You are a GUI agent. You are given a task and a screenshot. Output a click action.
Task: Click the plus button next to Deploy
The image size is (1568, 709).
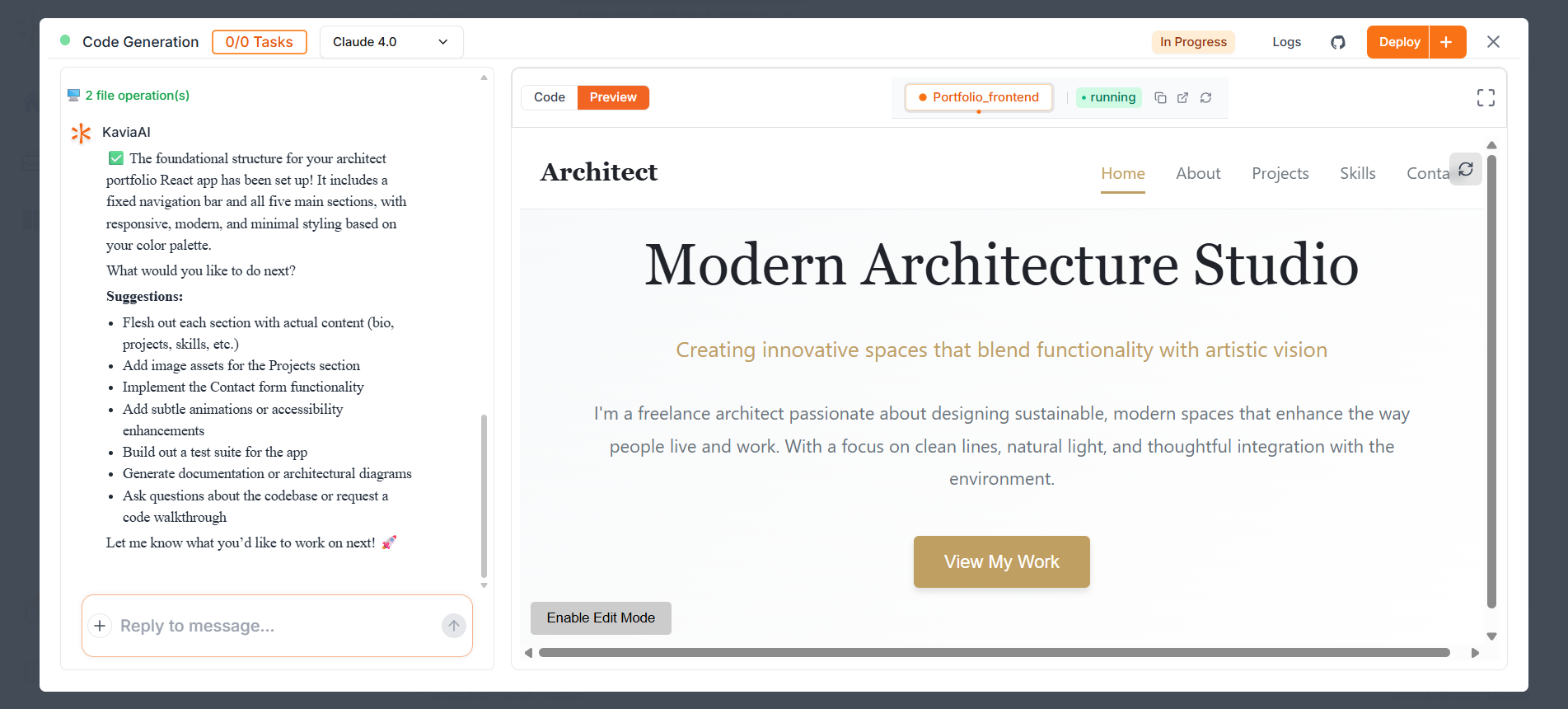1447,42
